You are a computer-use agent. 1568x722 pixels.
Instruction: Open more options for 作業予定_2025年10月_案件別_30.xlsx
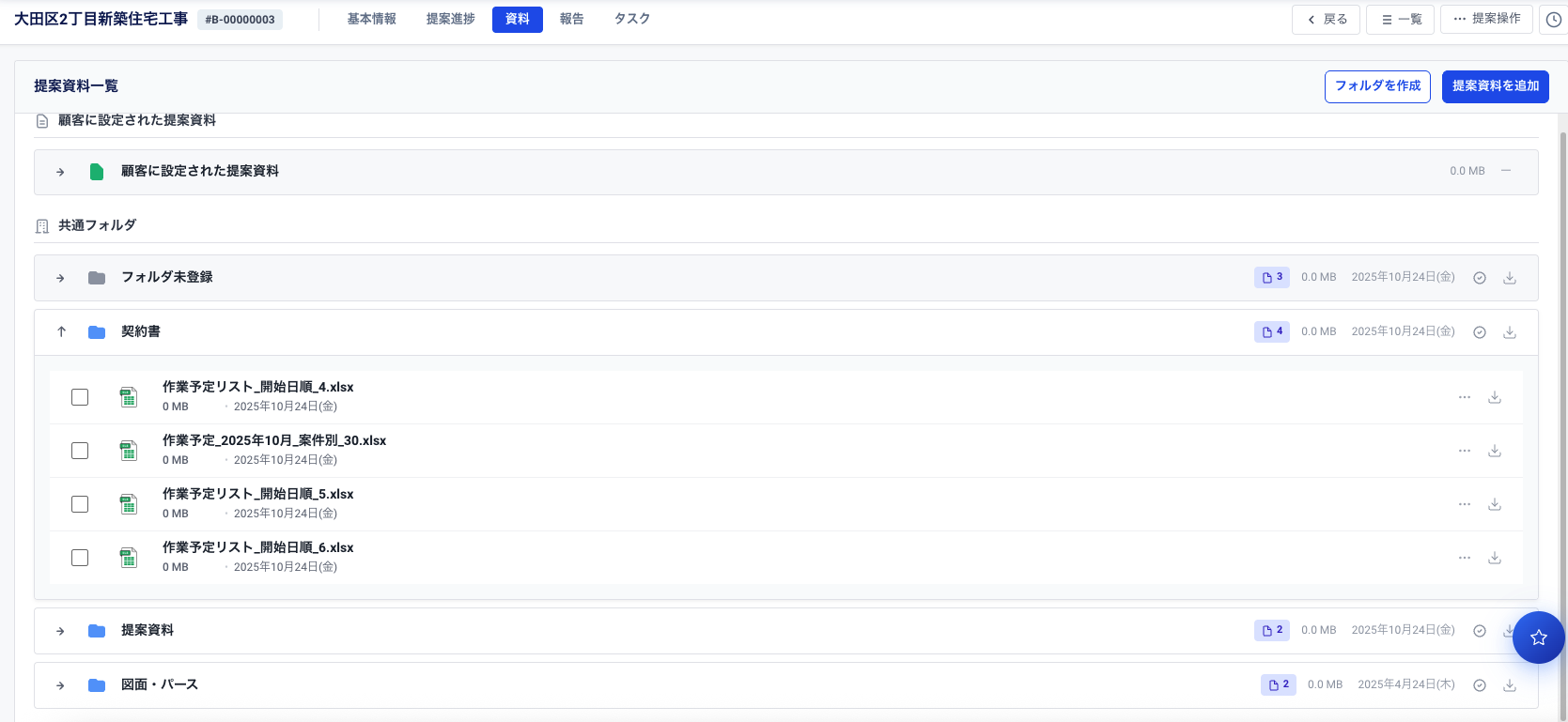click(x=1465, y=452)
